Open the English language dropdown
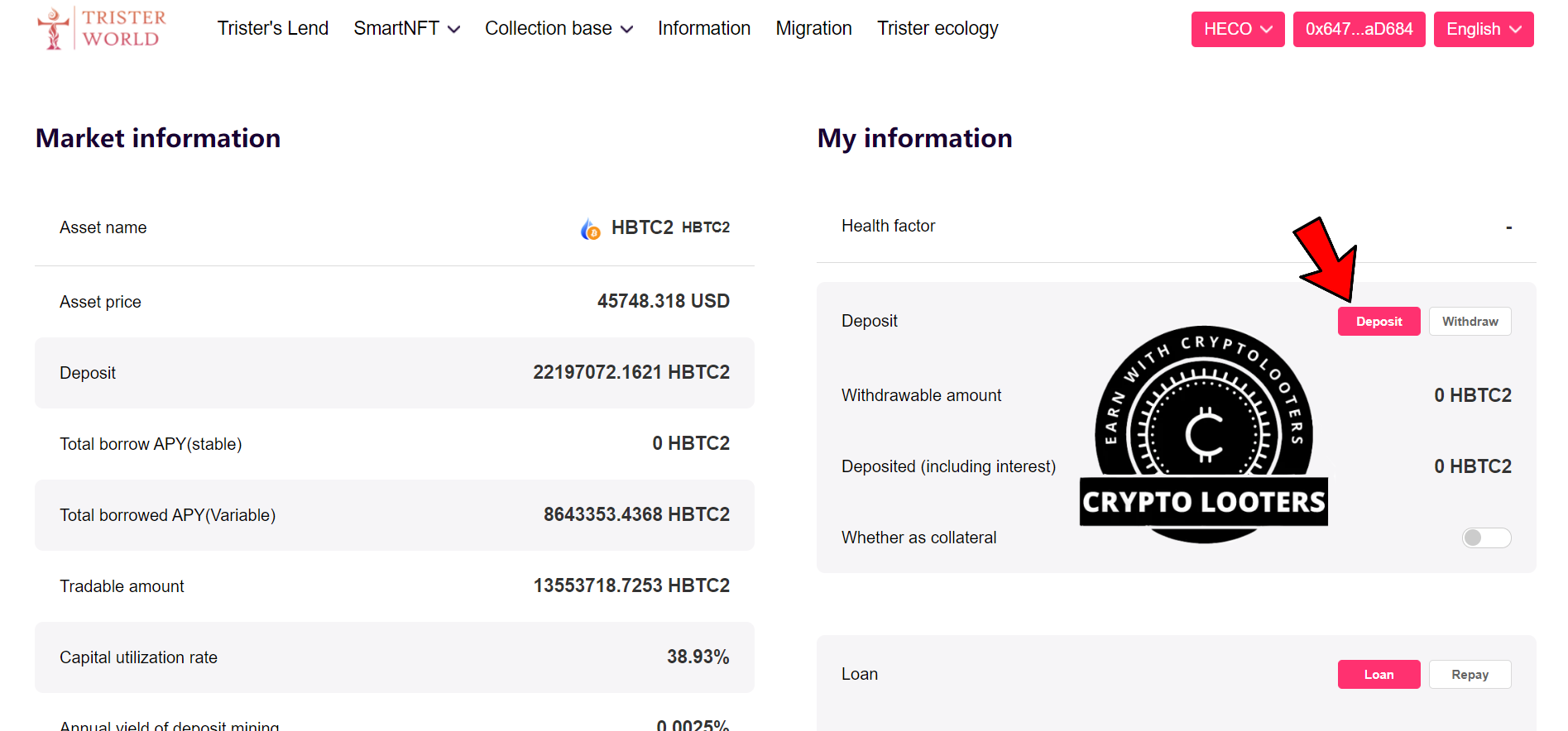The image size is (1568, 731). pos(1484,29)
